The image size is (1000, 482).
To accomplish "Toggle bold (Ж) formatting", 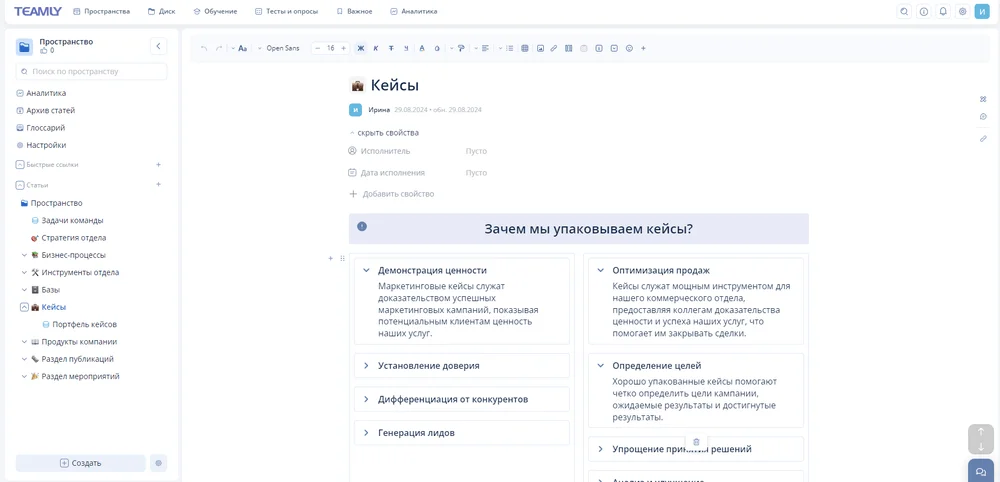I will tap(361, 48).
